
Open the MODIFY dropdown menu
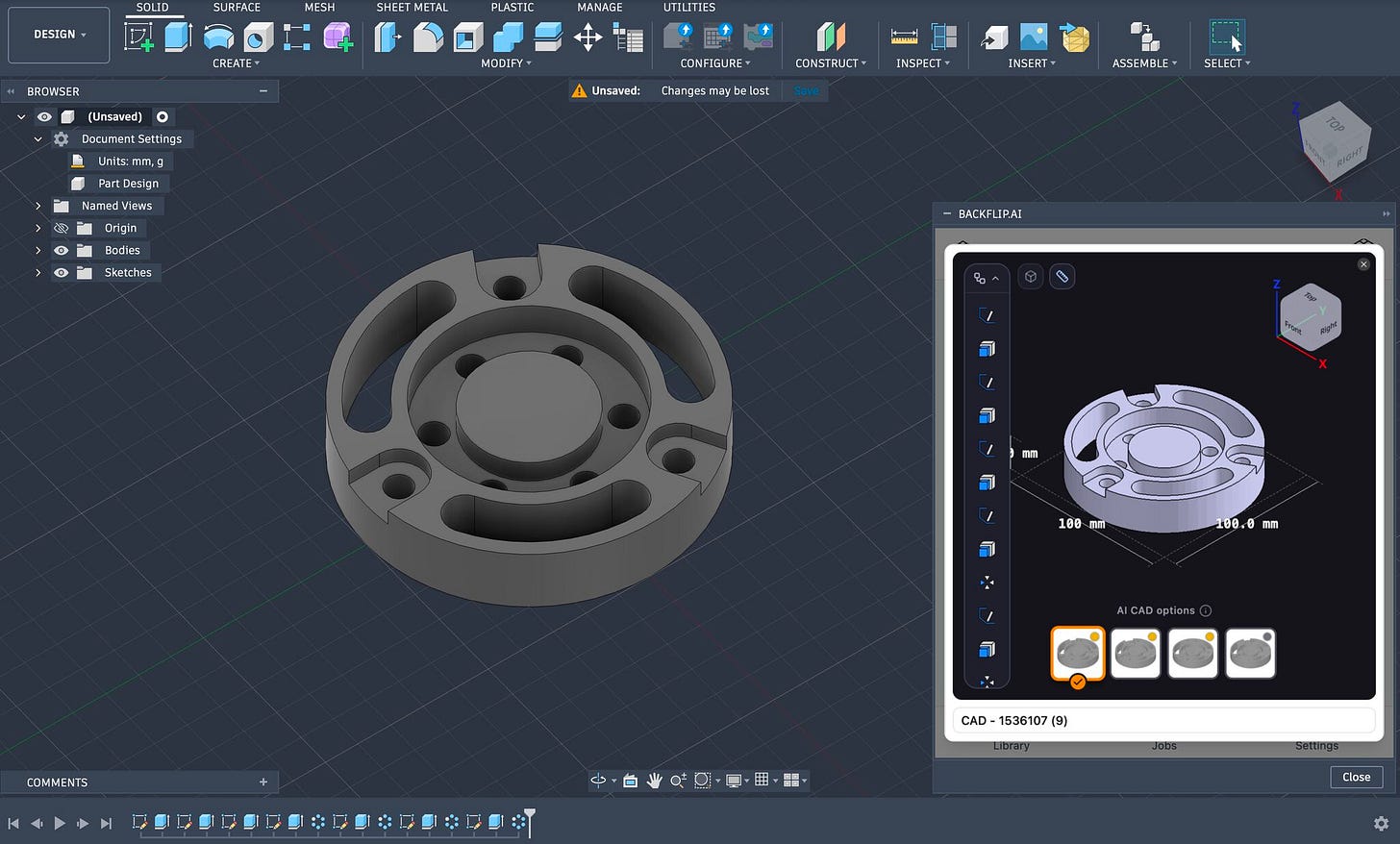(506, 63)
